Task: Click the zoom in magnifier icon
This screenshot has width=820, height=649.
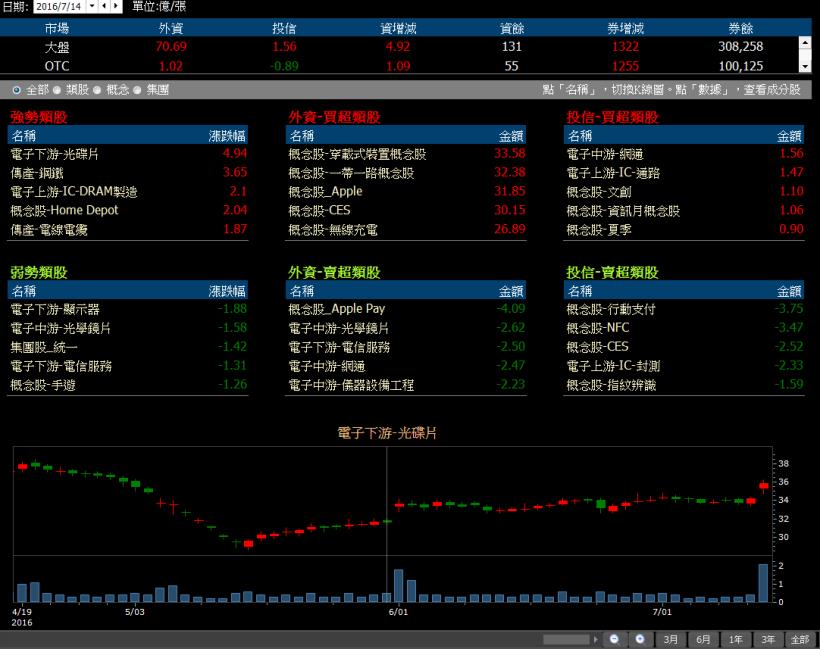Action: point(640,639)
